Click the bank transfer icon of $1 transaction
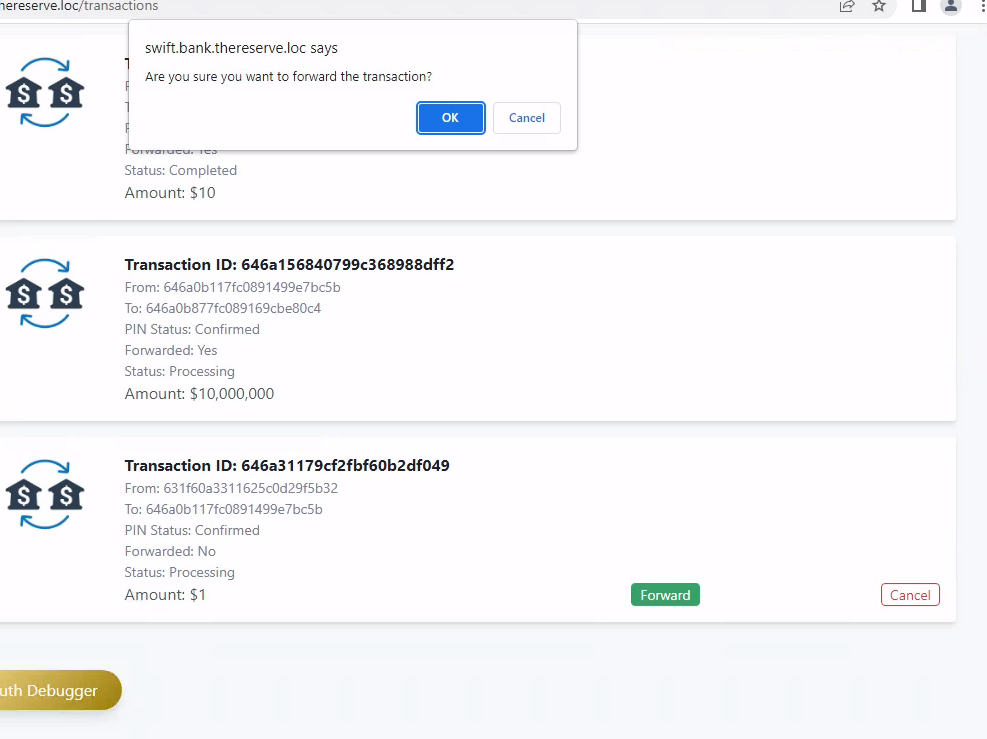The width and height of the screenshot is (987, 739). click(45, 494)
